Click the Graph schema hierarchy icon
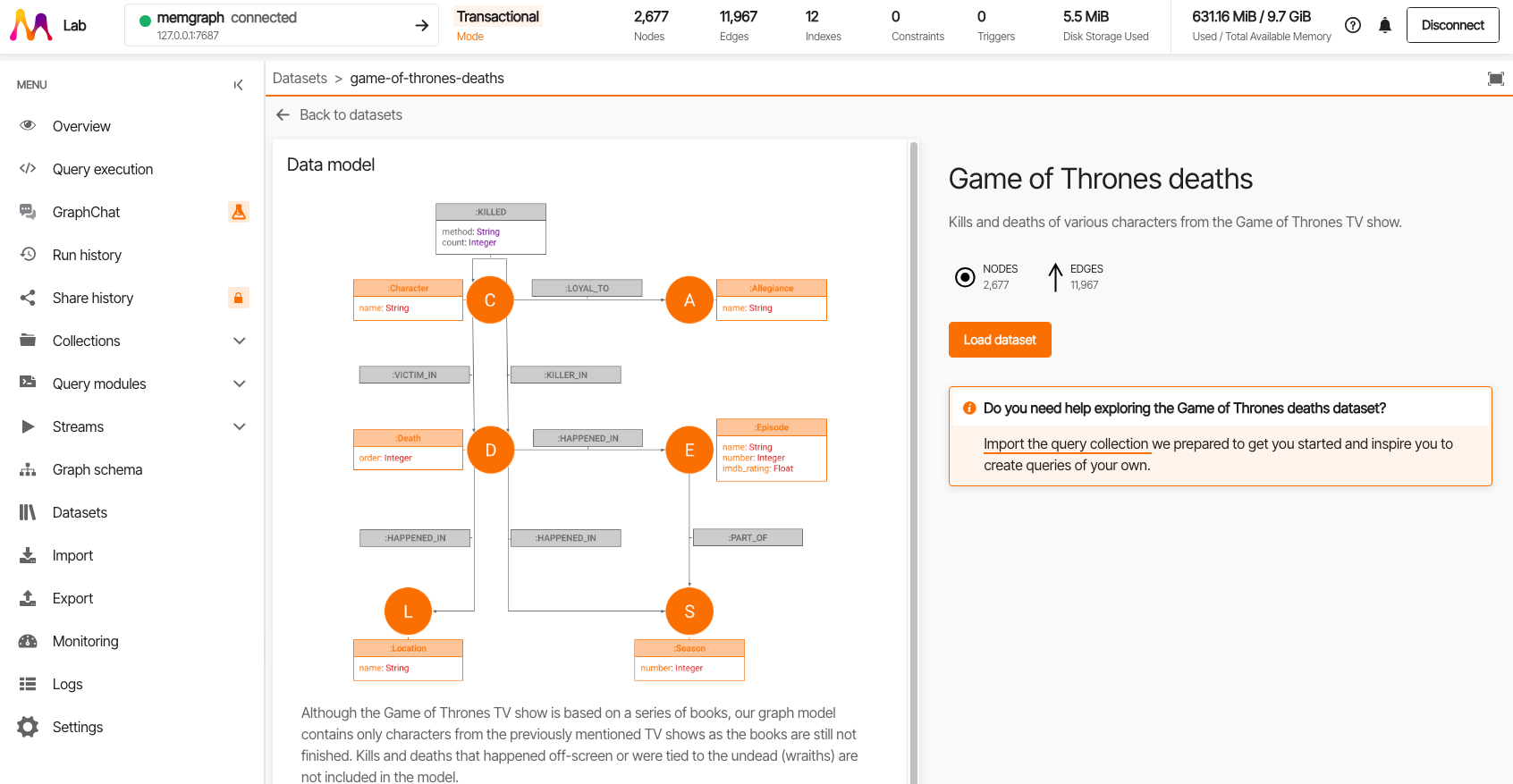1513x784 pixels. (28, 469)
